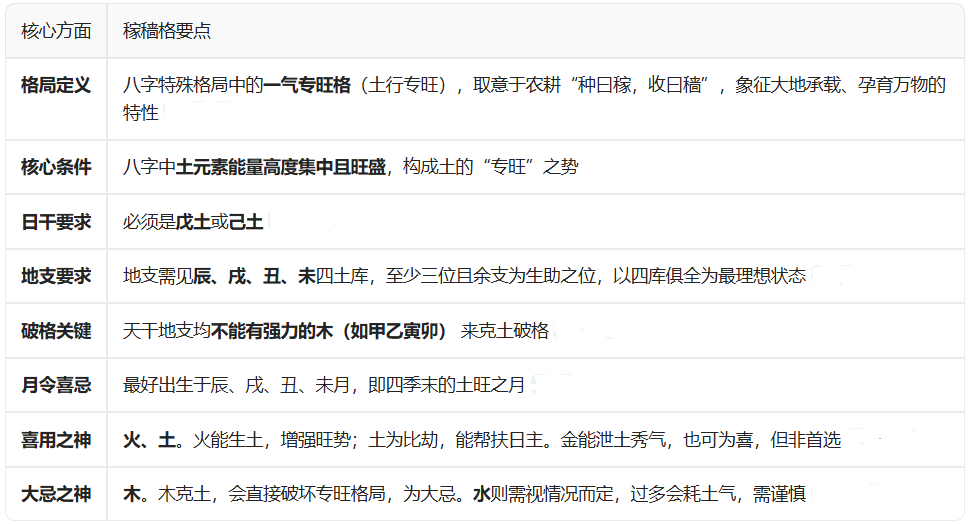Click the bold 水 in the last row
Image resolution: width=970 pixels, height=524 pixels.
click(481, 494)
